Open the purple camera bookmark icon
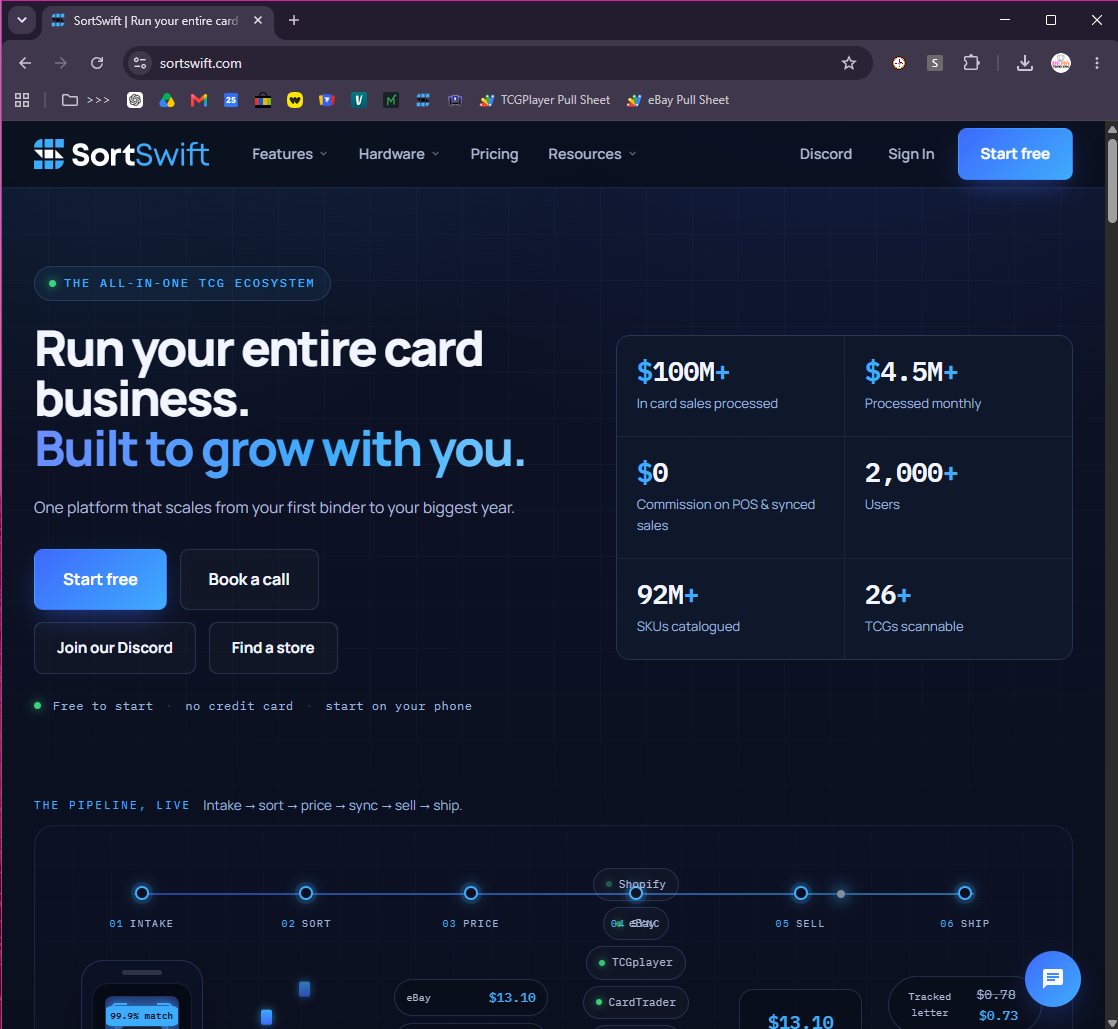1118x1029 pixels. click(455, 100)
